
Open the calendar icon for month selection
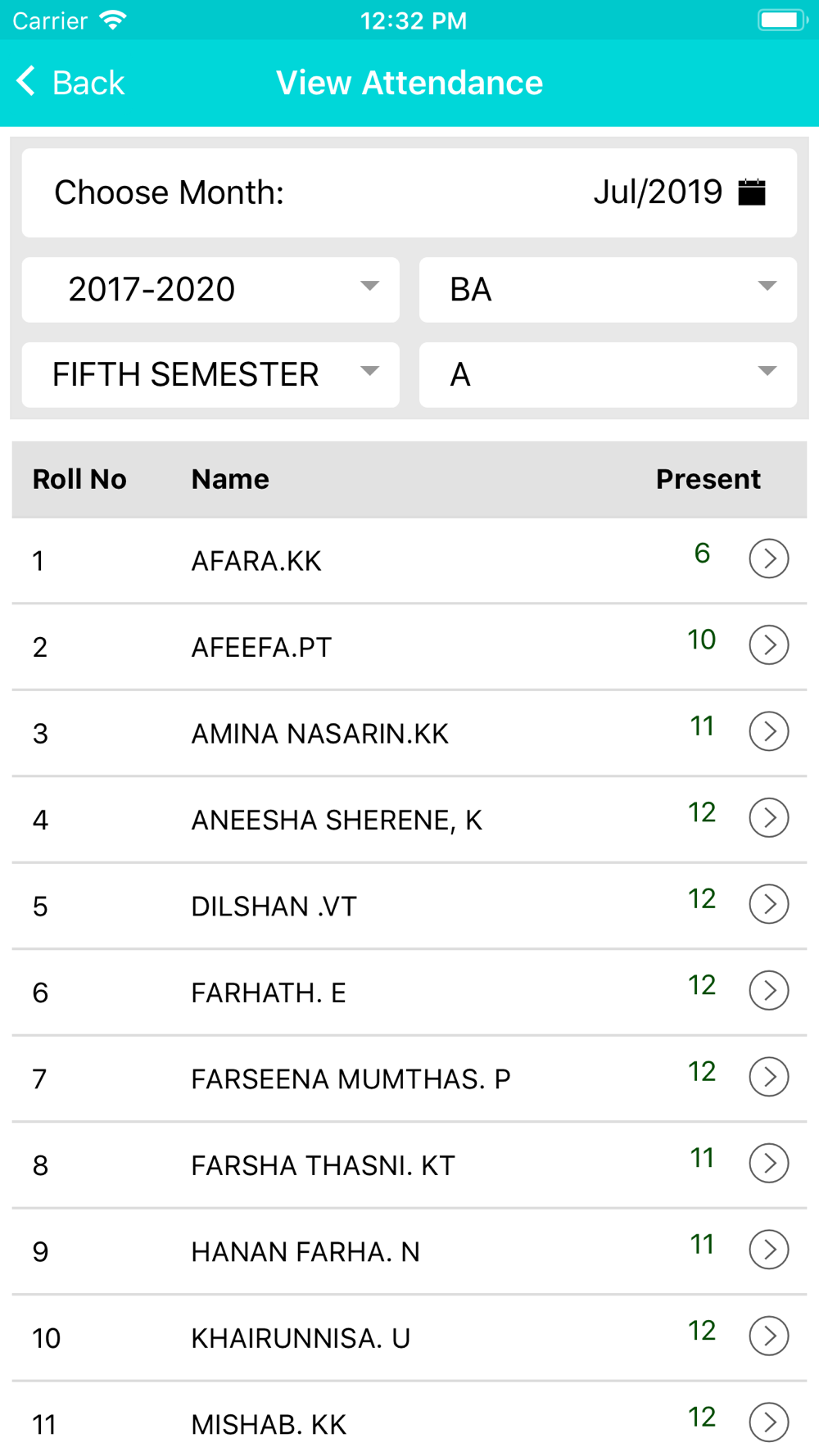(x=751, y=192)
